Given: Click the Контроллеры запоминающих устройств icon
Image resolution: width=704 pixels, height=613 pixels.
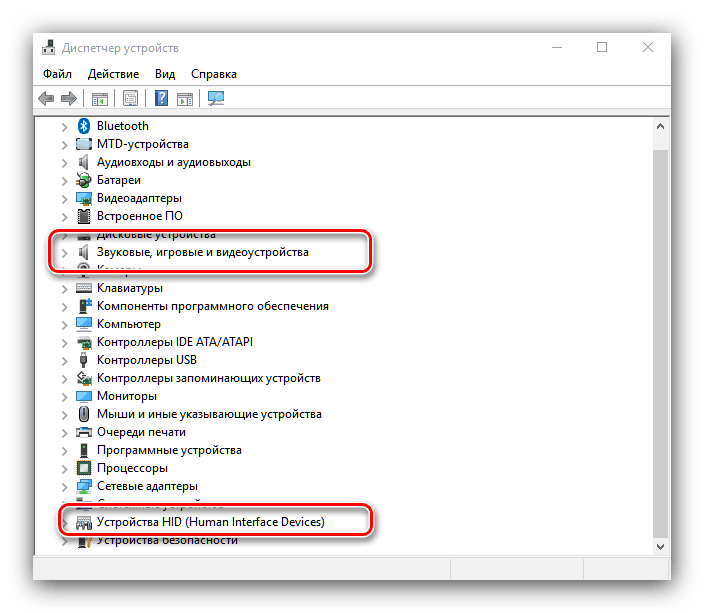Looking at the screenshot, I should 84,378.
